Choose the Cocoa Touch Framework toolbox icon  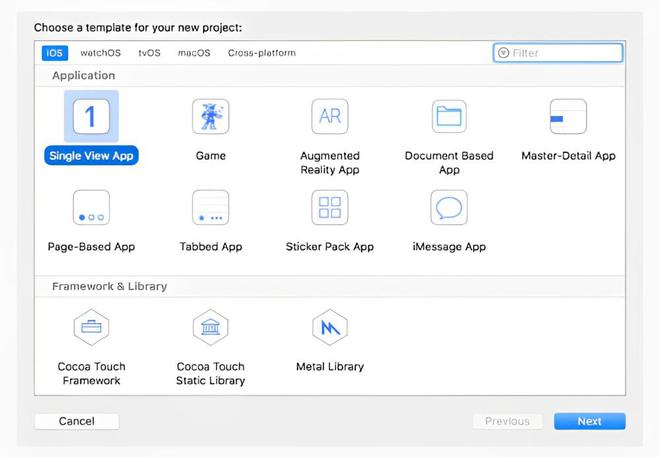(x=91, y=327)
